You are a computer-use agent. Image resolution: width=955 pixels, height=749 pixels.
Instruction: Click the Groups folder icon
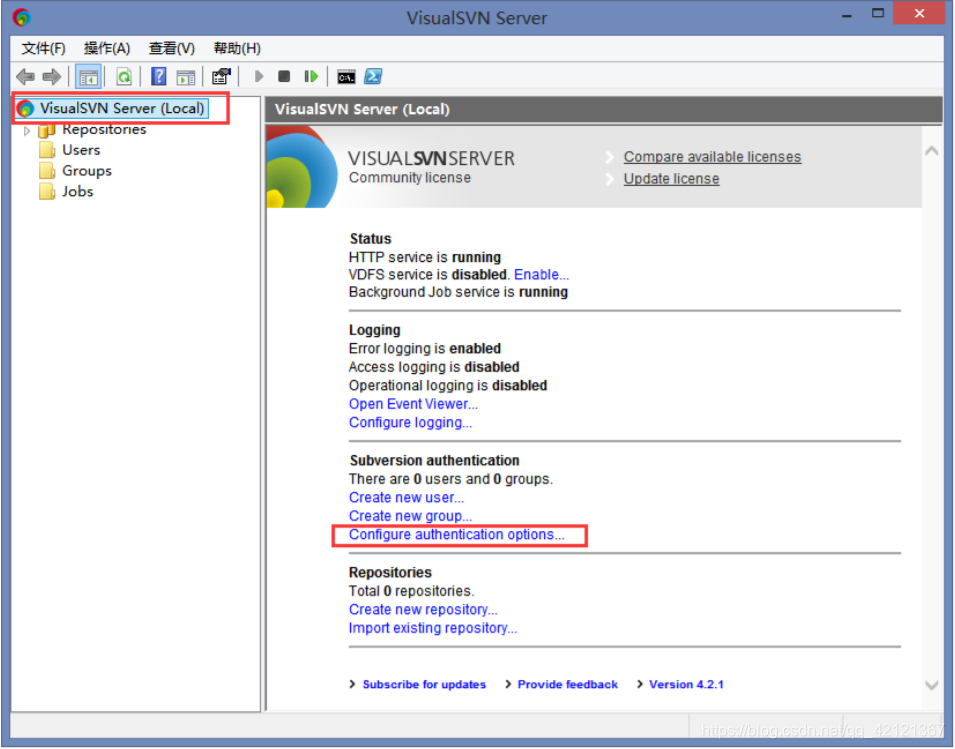pos(47,171)
